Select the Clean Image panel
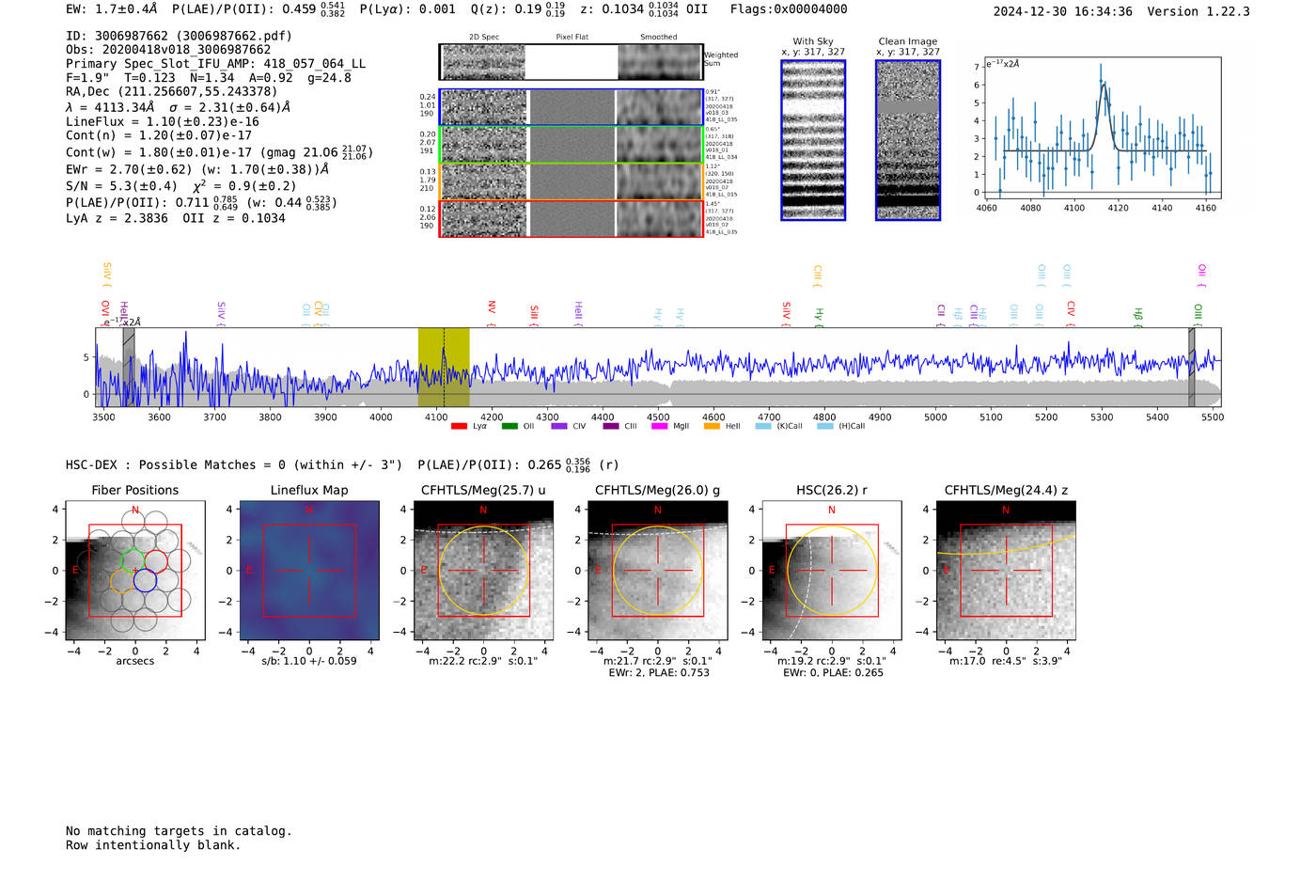Screen dimensions: 1316x896 pyautogui.click(x=908, y=140)
